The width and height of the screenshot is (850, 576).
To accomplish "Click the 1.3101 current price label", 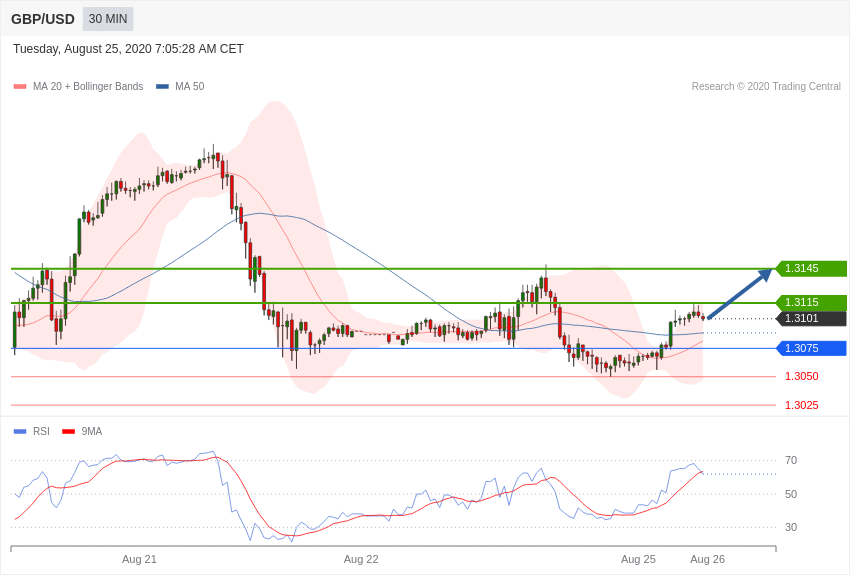I will (x=810, y=319).
